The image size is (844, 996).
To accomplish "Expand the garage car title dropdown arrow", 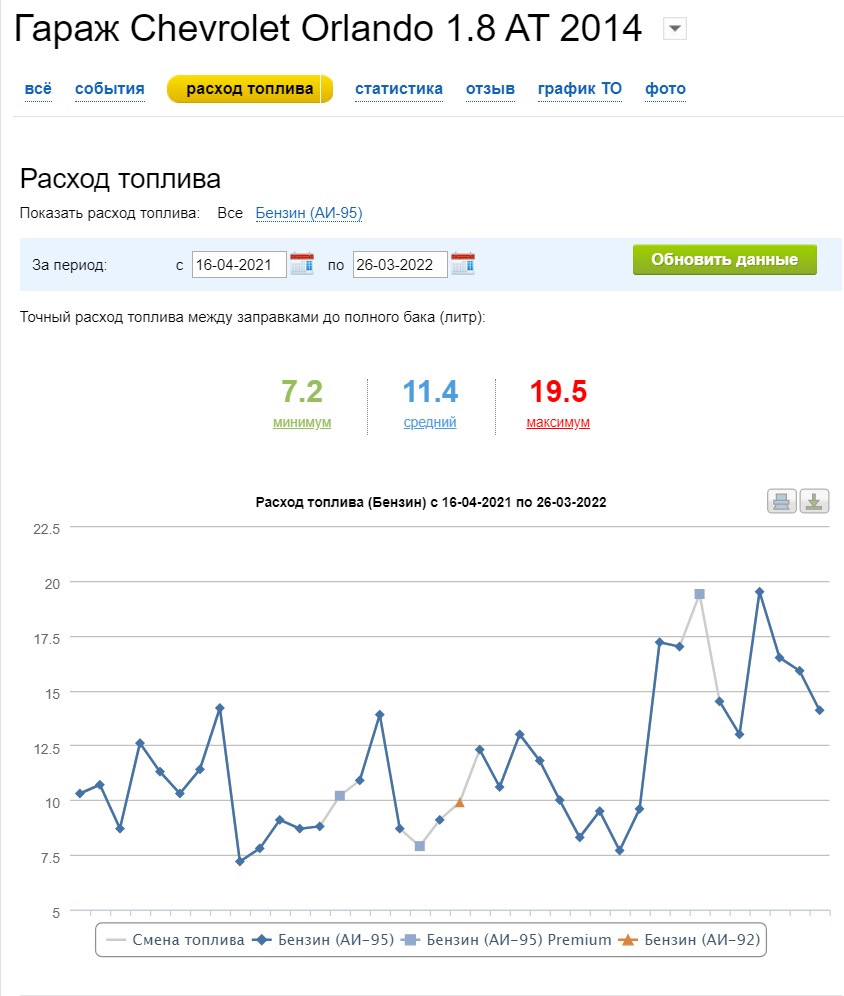I will [x=675, y=30].
